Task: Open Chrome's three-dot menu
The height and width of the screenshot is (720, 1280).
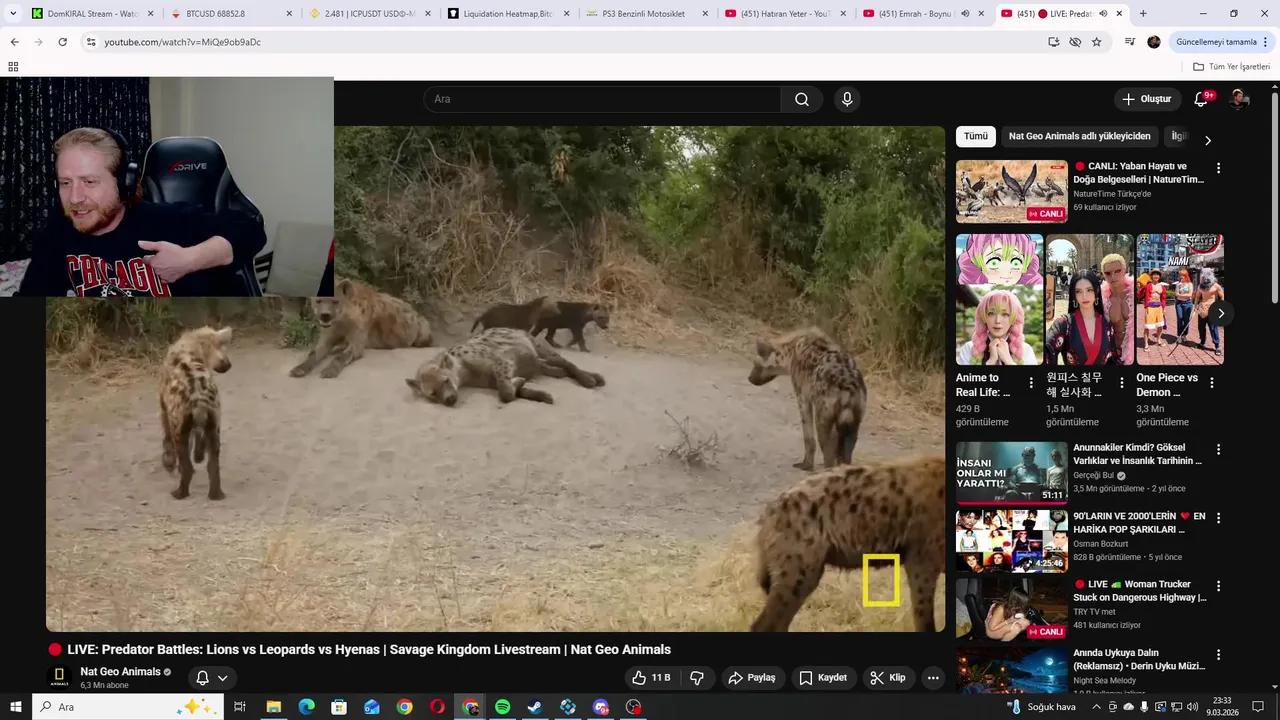Action: (x=1267, y=42)
